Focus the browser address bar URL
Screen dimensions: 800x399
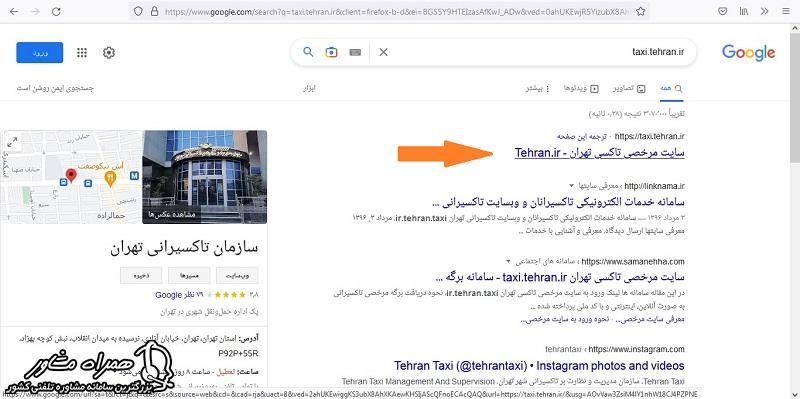tap(396, 11)
